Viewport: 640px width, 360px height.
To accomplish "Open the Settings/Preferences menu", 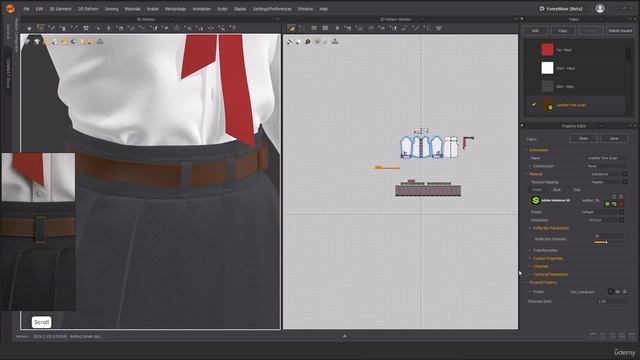I will (x=272, y=9).
